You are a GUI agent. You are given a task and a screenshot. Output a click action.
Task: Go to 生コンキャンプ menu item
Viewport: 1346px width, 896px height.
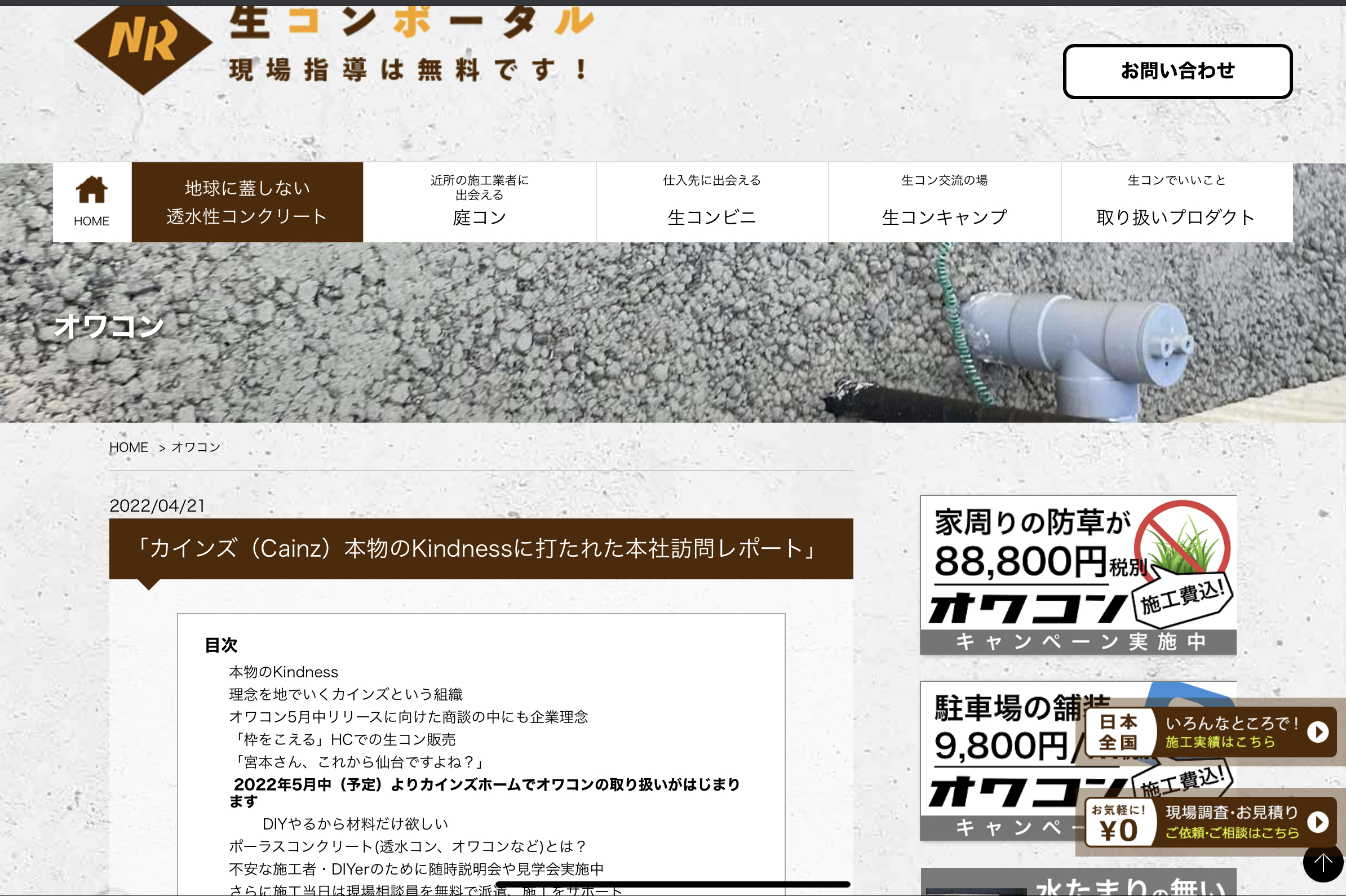(945, 202)
